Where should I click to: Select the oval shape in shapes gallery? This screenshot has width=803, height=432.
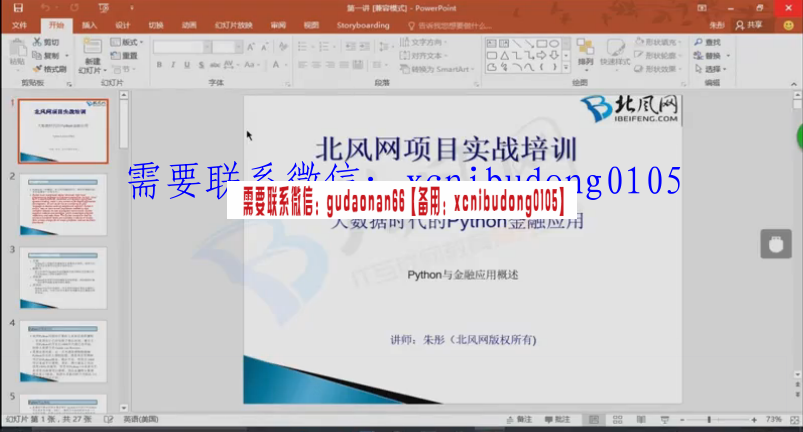pos(554,44)
